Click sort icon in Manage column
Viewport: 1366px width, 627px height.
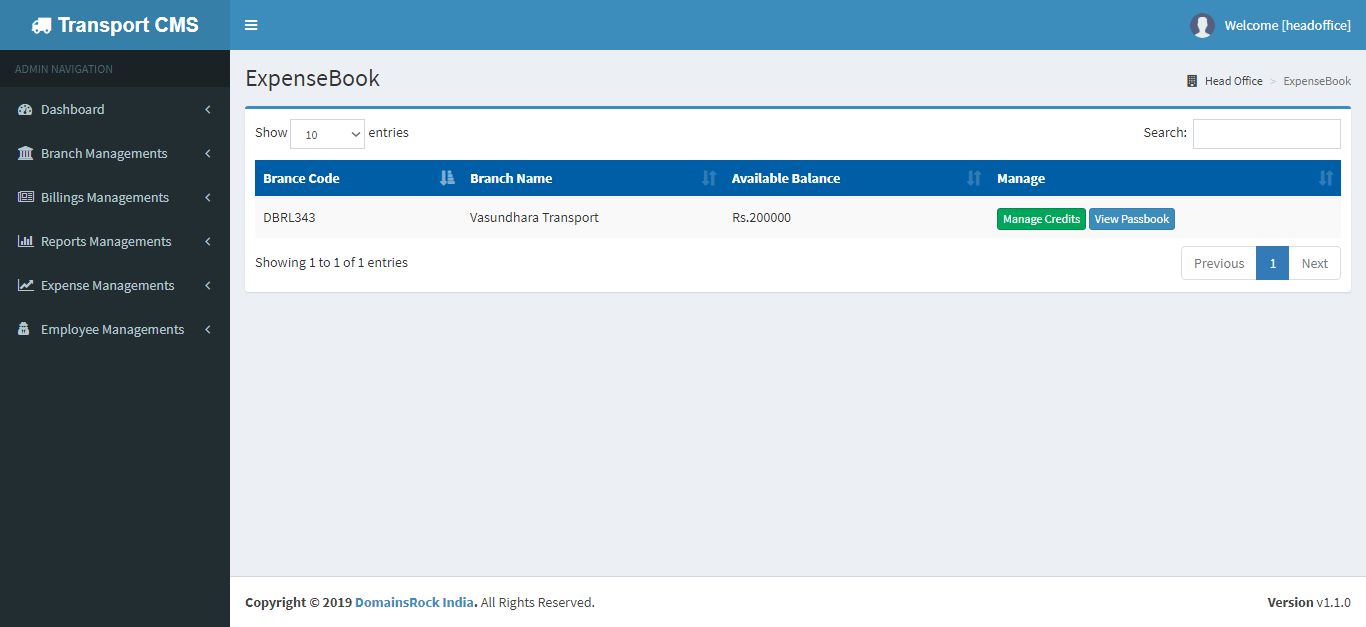[1326, 178]
